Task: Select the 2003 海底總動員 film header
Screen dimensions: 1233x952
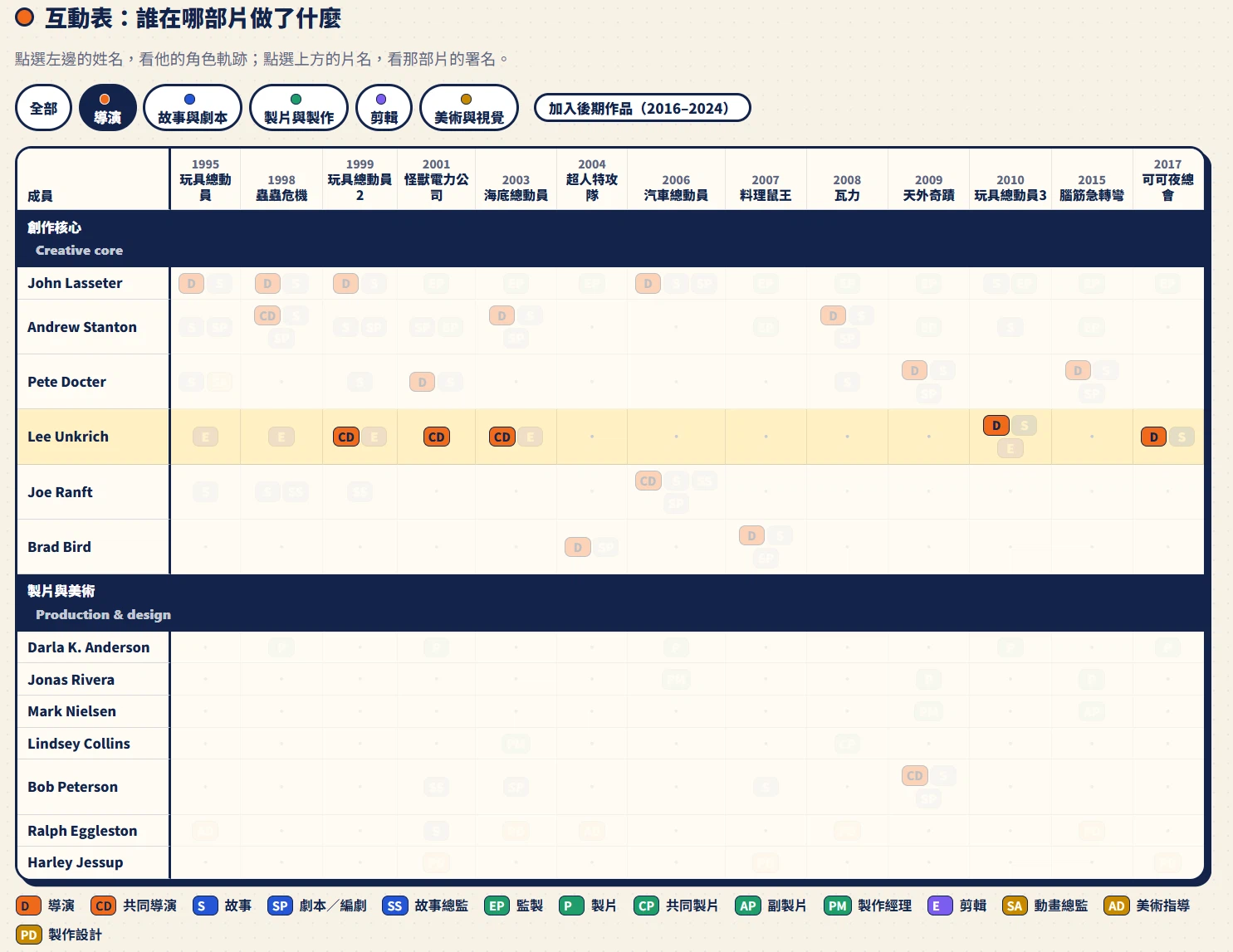Action: tap(516, 179)
